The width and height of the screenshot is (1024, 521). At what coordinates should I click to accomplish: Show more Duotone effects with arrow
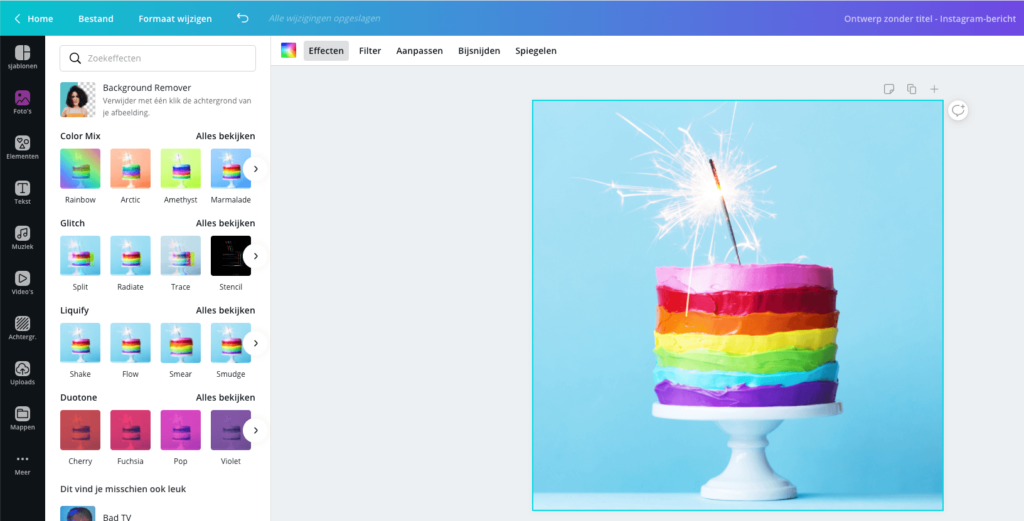(255, 430)
